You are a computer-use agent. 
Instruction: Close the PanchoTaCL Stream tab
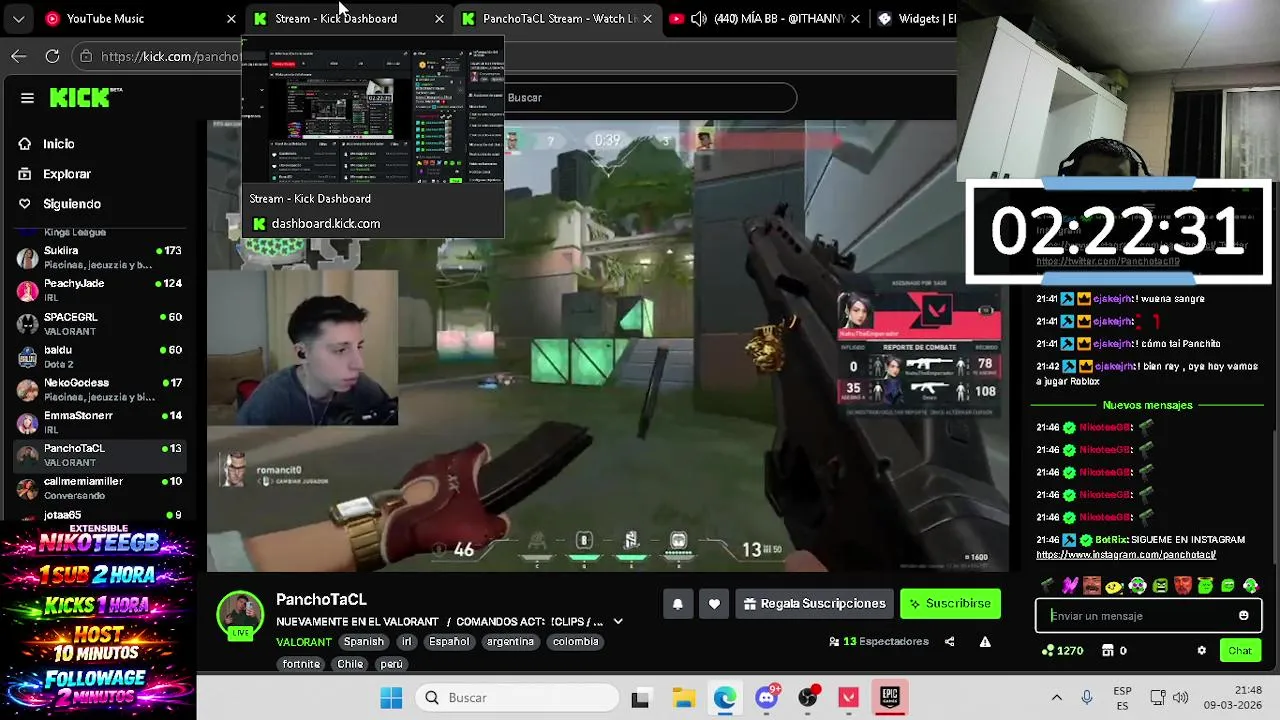pyautogui.click(x=647, y=19)
